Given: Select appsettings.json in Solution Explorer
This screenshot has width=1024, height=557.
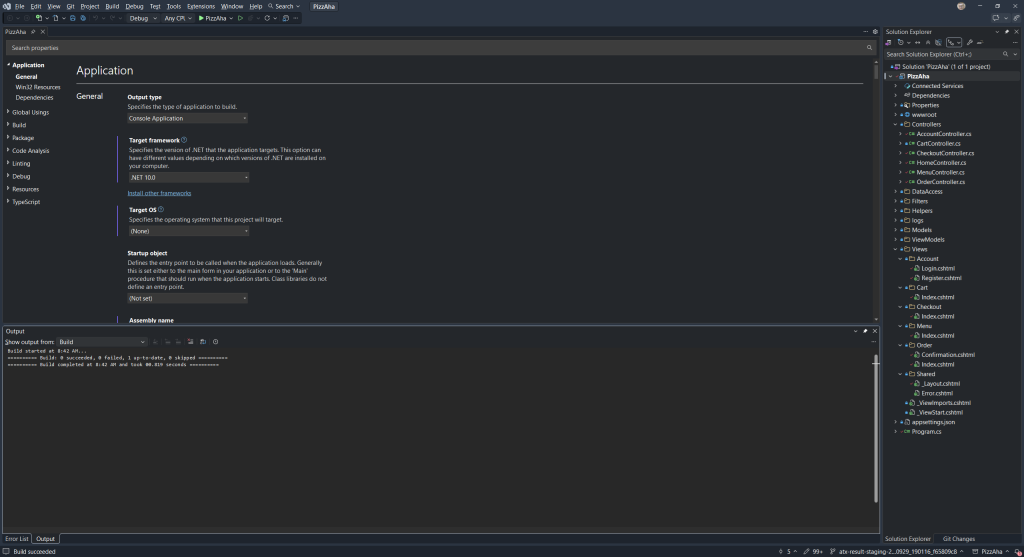Looking at the screenshot, I should click(933, 422).
